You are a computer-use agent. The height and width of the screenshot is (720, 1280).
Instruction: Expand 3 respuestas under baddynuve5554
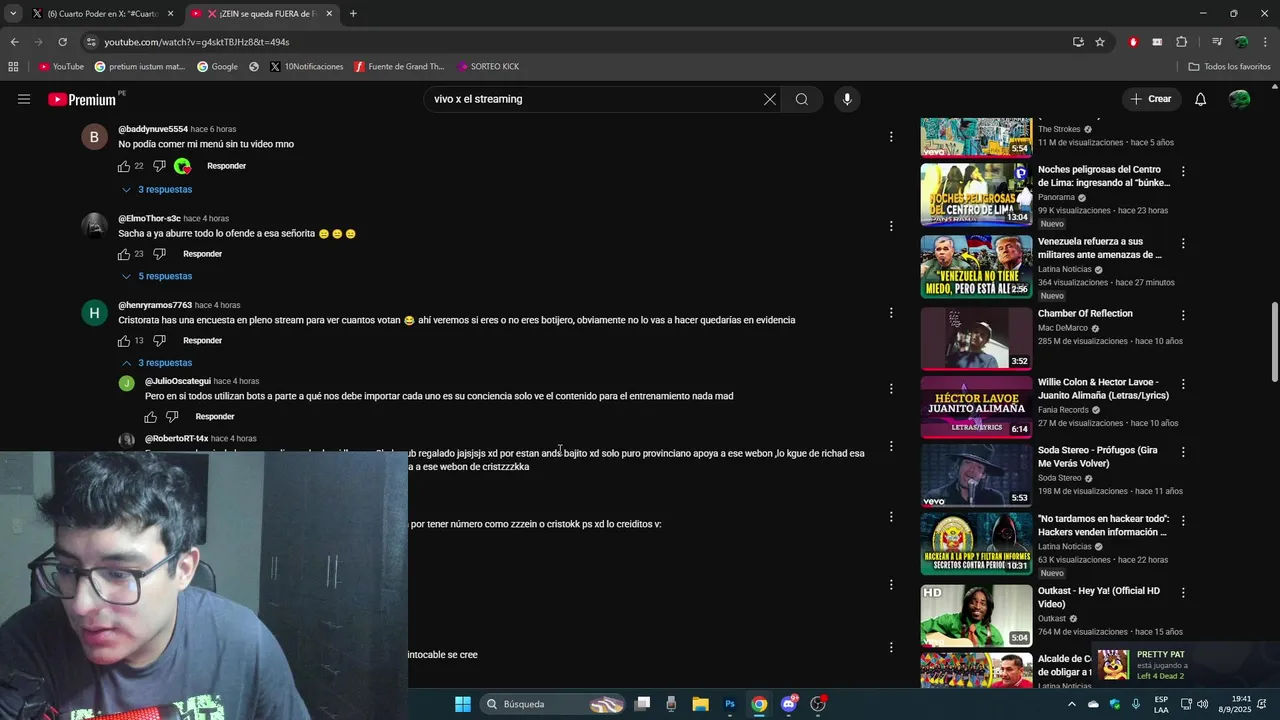pyautogui.click(x=157, y=190)
